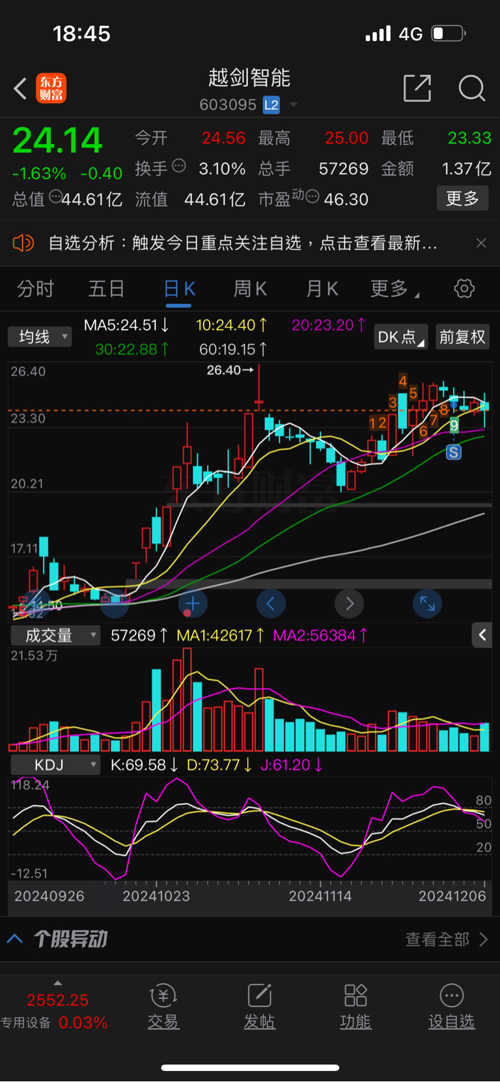Open the KDJ indicator dropdown
The width and height of the screenshot is (500, 1082).
pos(55,765)
